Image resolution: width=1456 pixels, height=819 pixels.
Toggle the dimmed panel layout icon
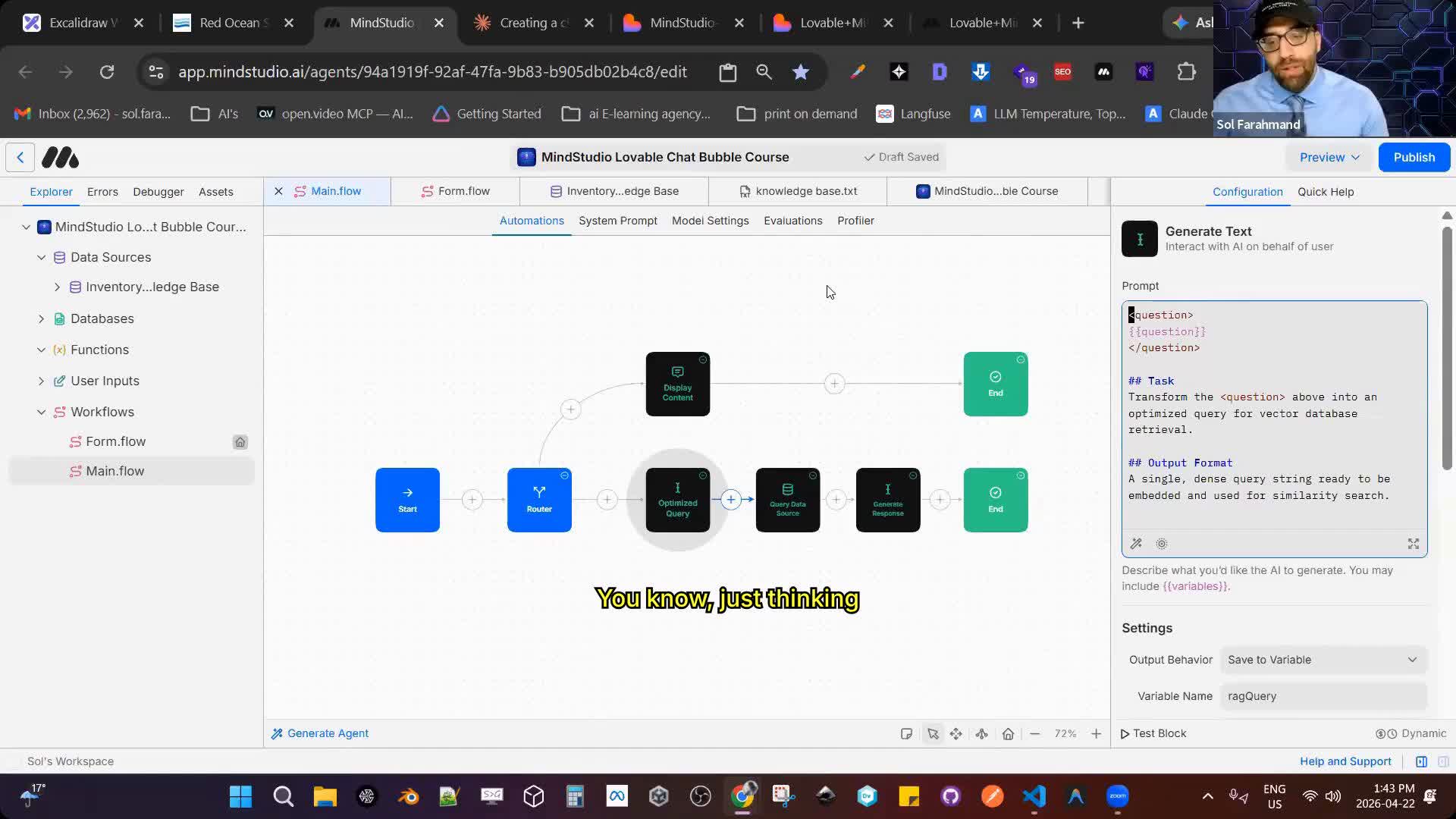point(1443,761)
